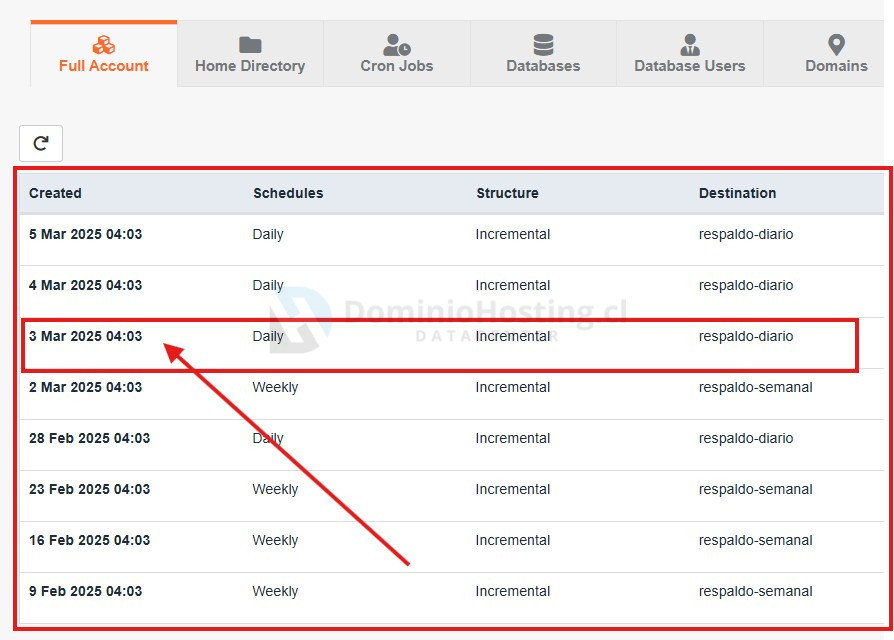Pick the 9 Feb 2025 04:03 backup
Viewport: 894px width, 640px height.
tap(86, 592)
